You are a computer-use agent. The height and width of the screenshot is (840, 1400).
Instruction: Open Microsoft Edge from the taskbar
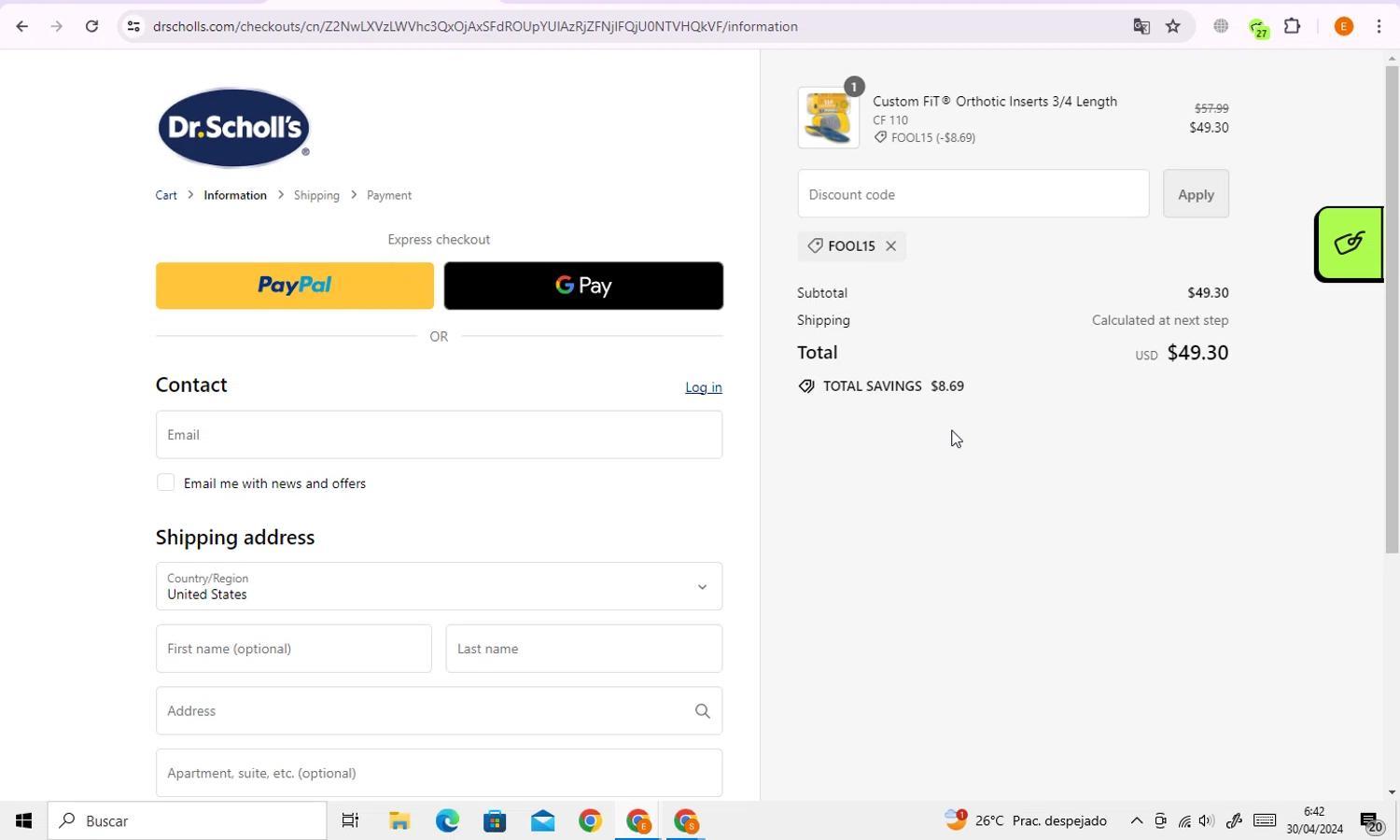pyautogui.click(x=447, y=821)
